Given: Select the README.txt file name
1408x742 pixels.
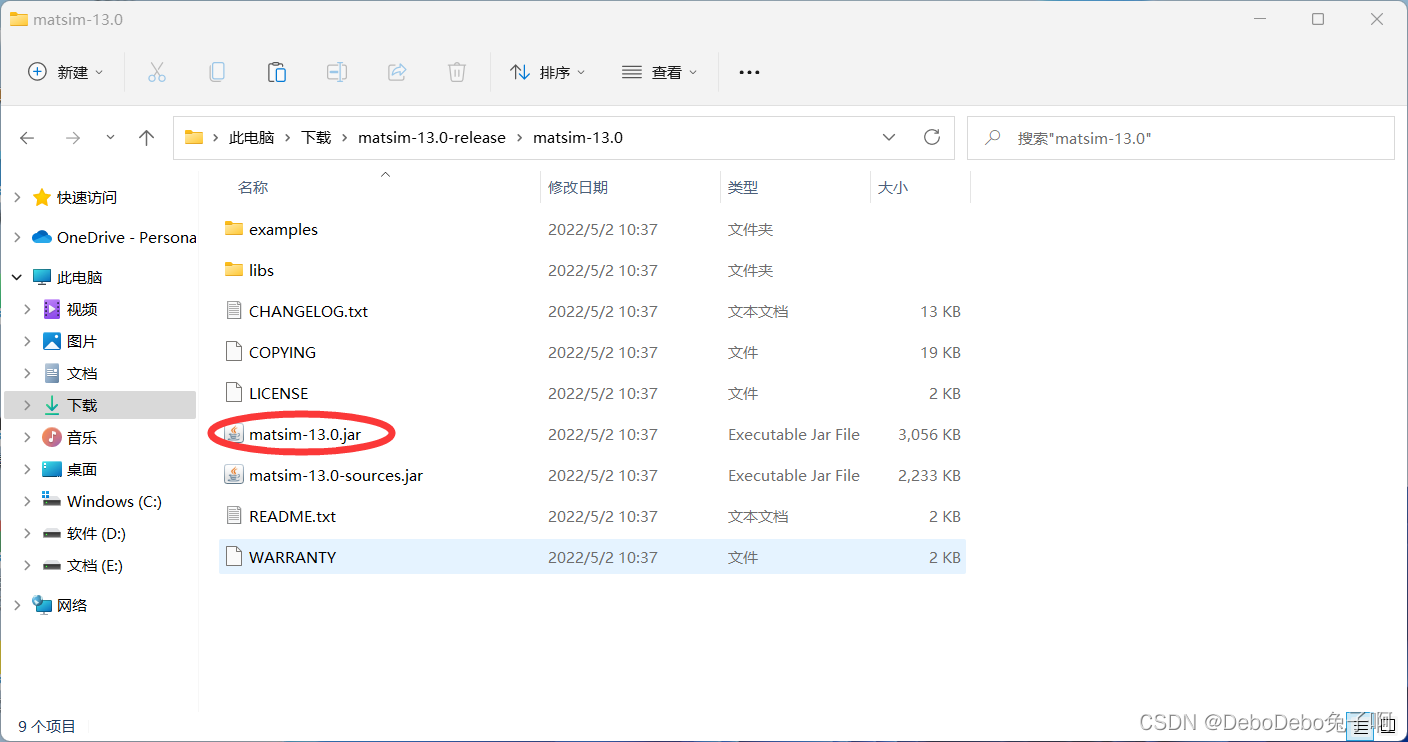Looking at the screenshot, I should 292,516.
